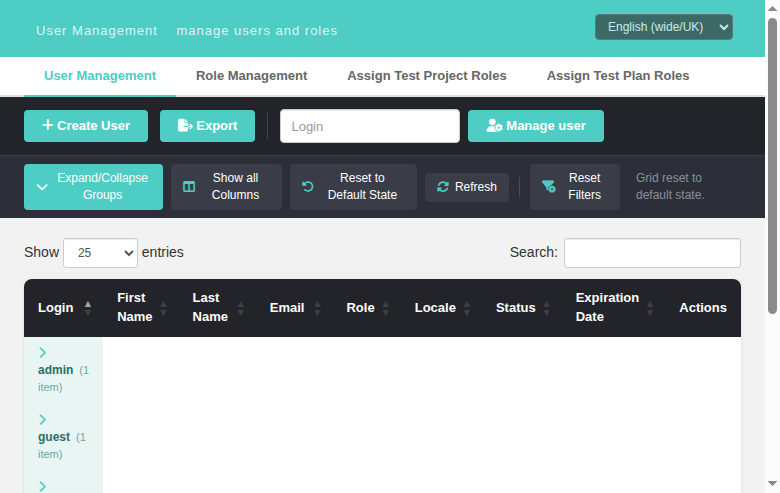
Task: Click the Export button
Action: pos(207,126)
